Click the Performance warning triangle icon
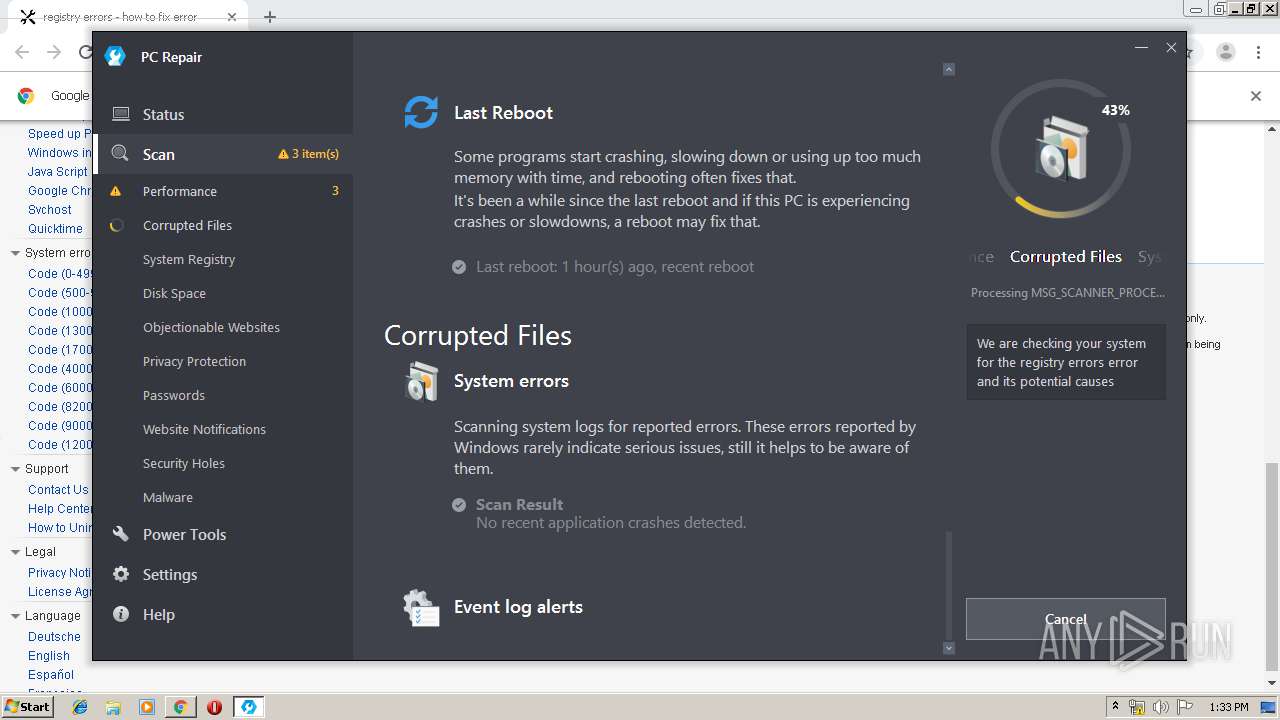This screenshot has height=720, width=1280. pos(116,191)
